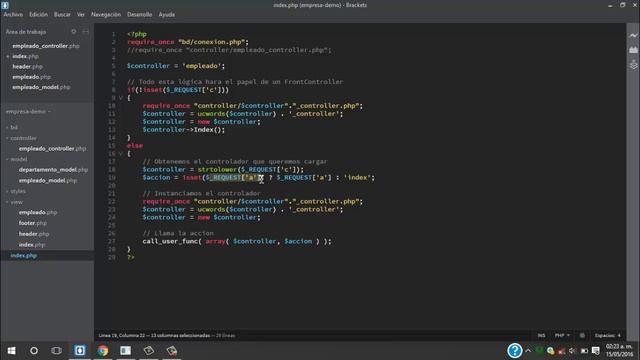Viewport: 640px width, 360px height.
Task: Fold the else block at line 16
Action: (120, 154)
